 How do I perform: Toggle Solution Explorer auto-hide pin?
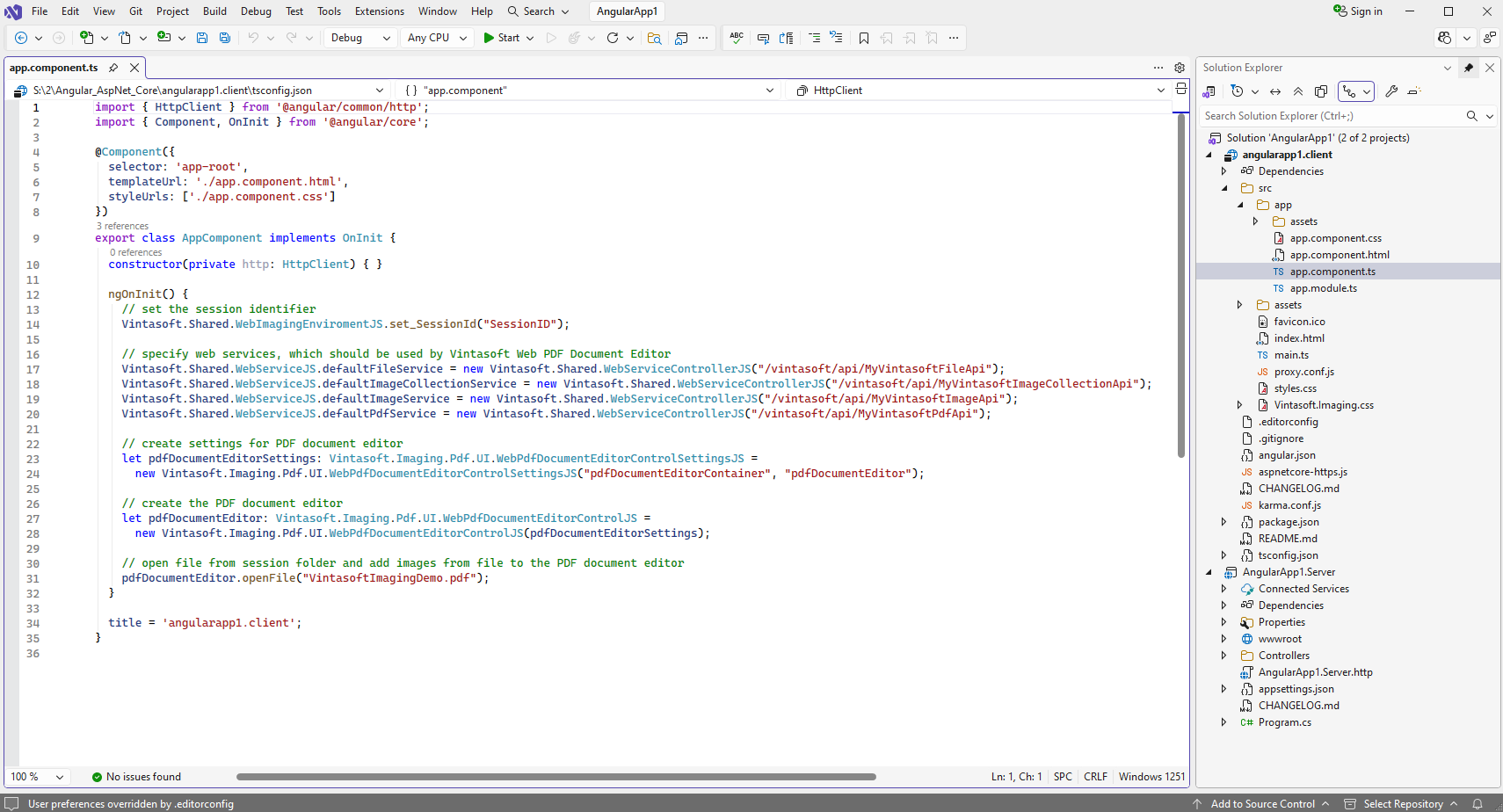coord(1469,68)
